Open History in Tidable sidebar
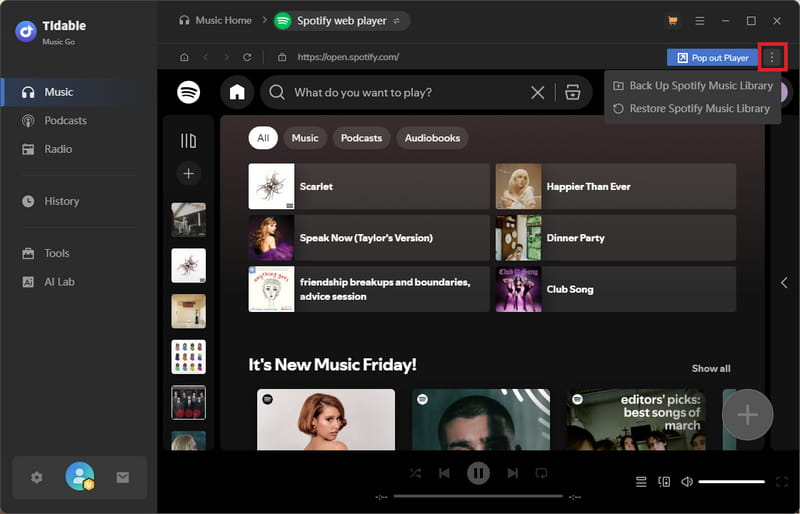800x514 pixels. tap(51, 202)
